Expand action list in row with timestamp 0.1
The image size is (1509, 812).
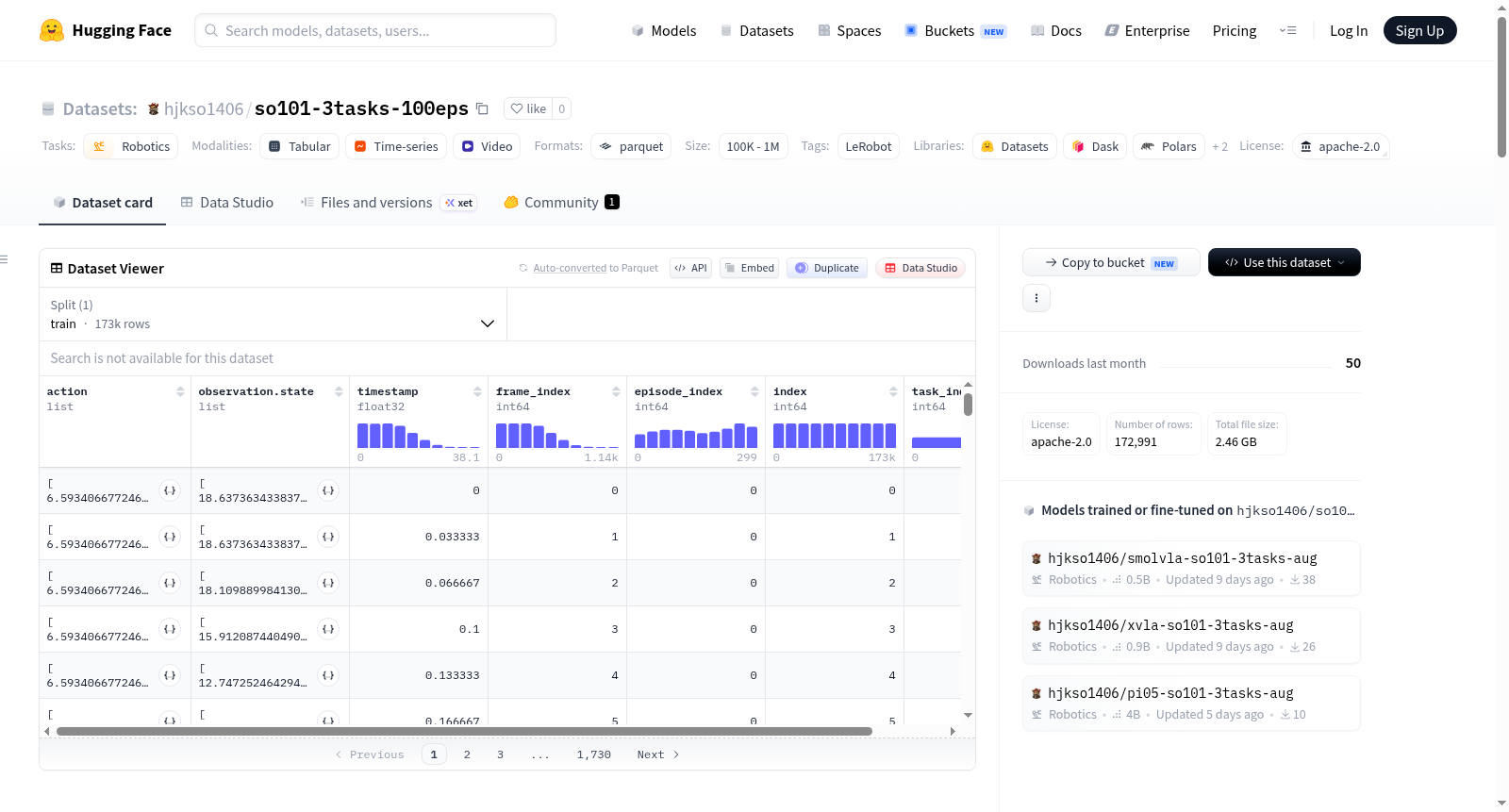click(170, 629)
